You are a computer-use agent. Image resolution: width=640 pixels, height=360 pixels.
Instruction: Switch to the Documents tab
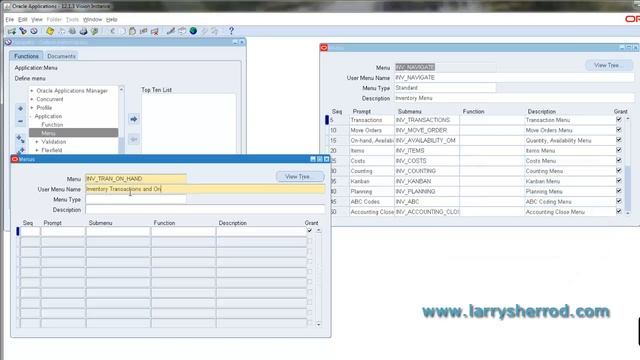tap(61, 56)
